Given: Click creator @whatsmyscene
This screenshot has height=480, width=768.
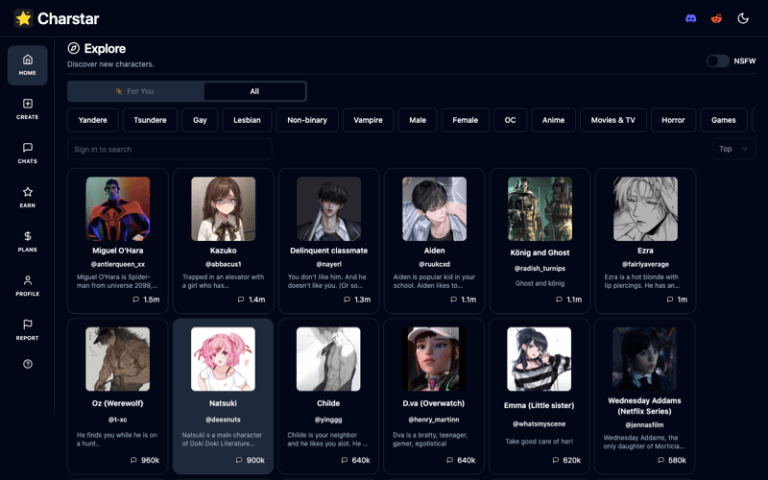Looking at the screenshot, I should pos(539,424).
